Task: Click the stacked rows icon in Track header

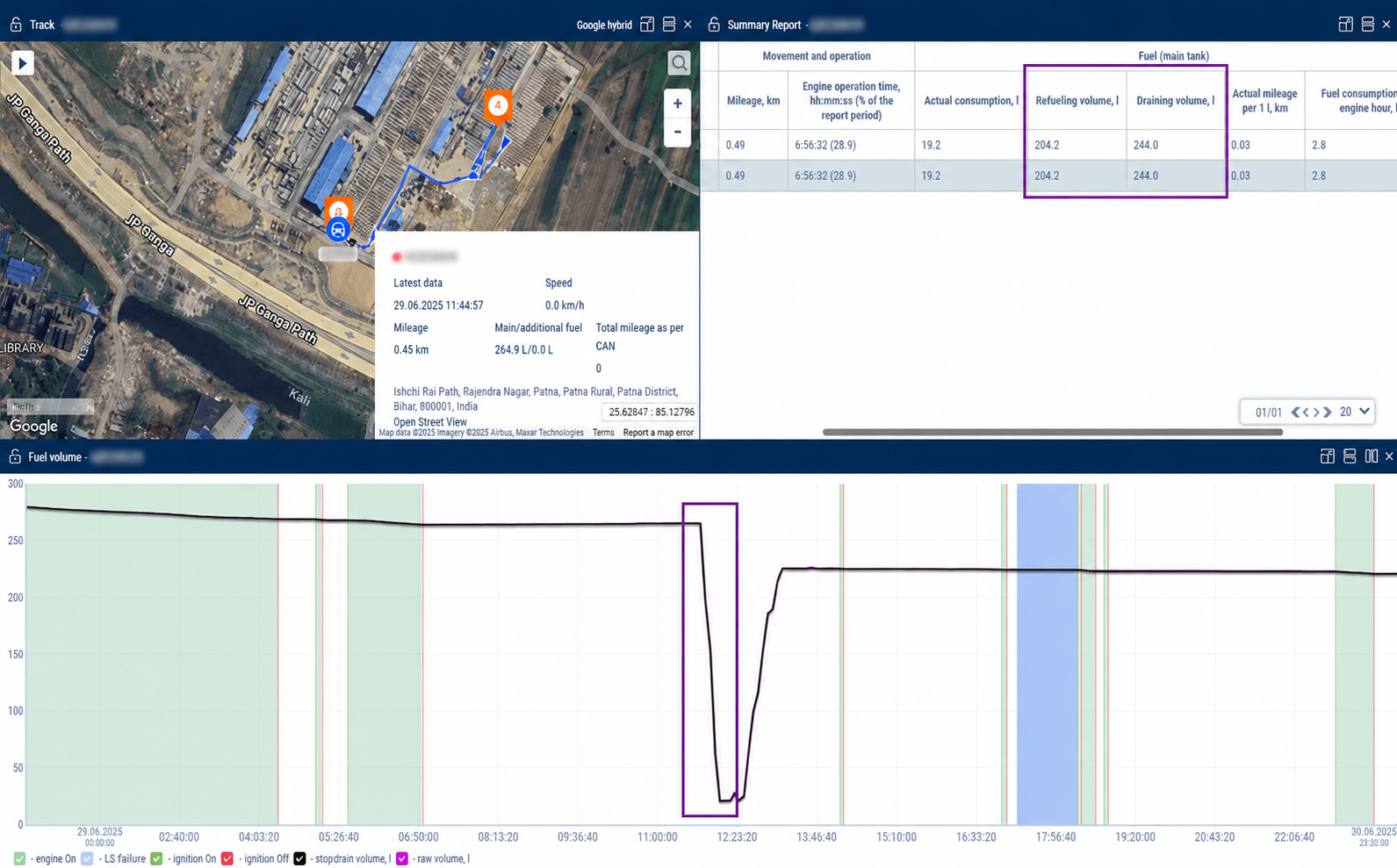Action: [669, 25]
